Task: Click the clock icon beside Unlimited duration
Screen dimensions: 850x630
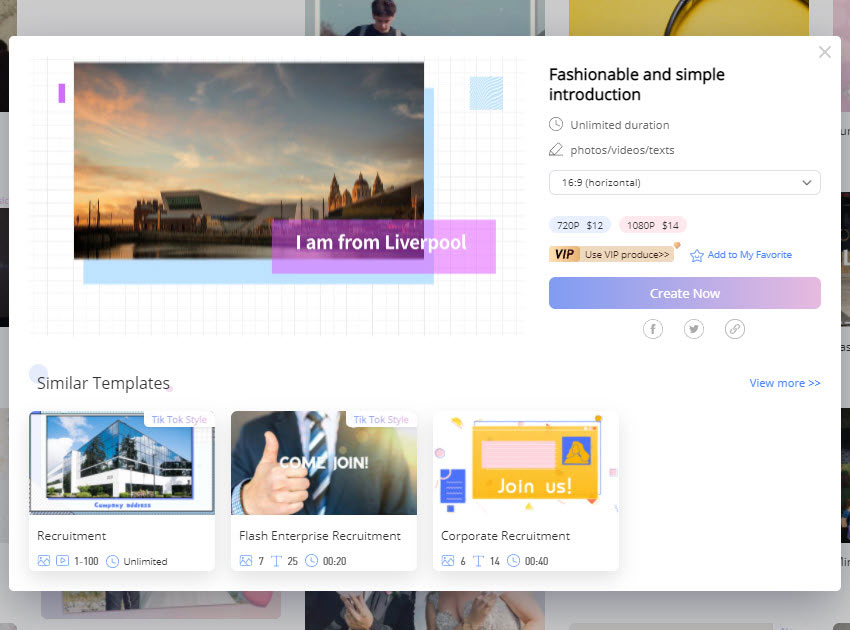Action: coord(556,125)
